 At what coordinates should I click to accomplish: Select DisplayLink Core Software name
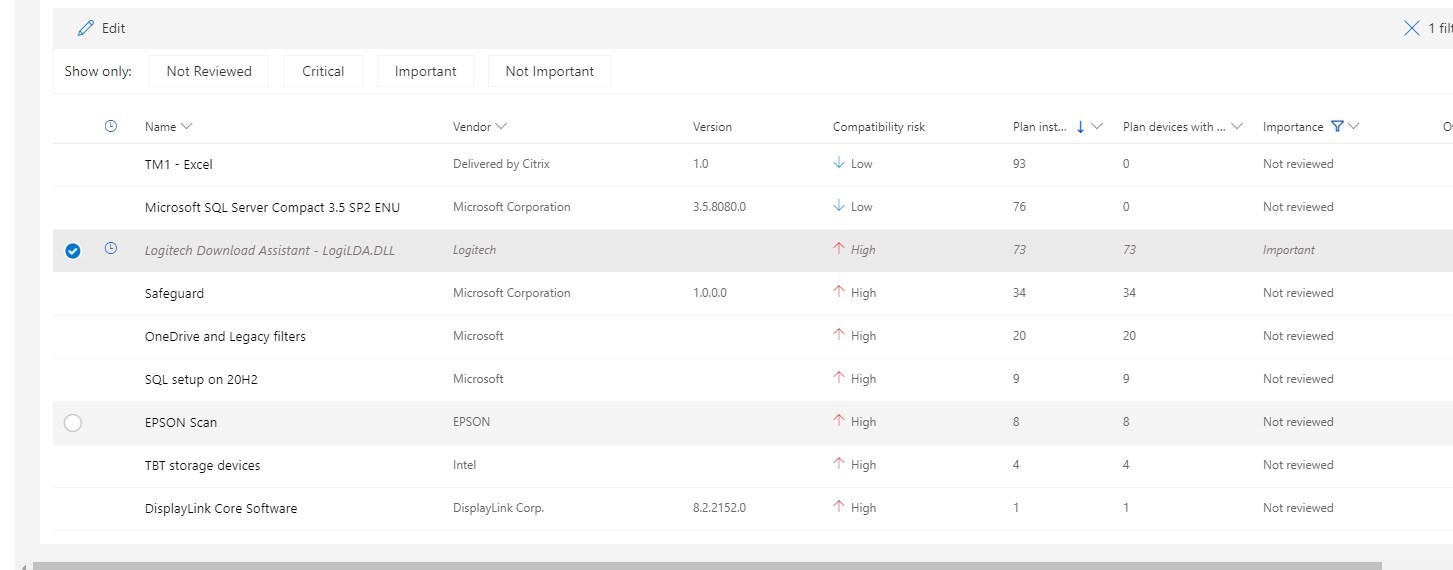(x=221, y=508)
